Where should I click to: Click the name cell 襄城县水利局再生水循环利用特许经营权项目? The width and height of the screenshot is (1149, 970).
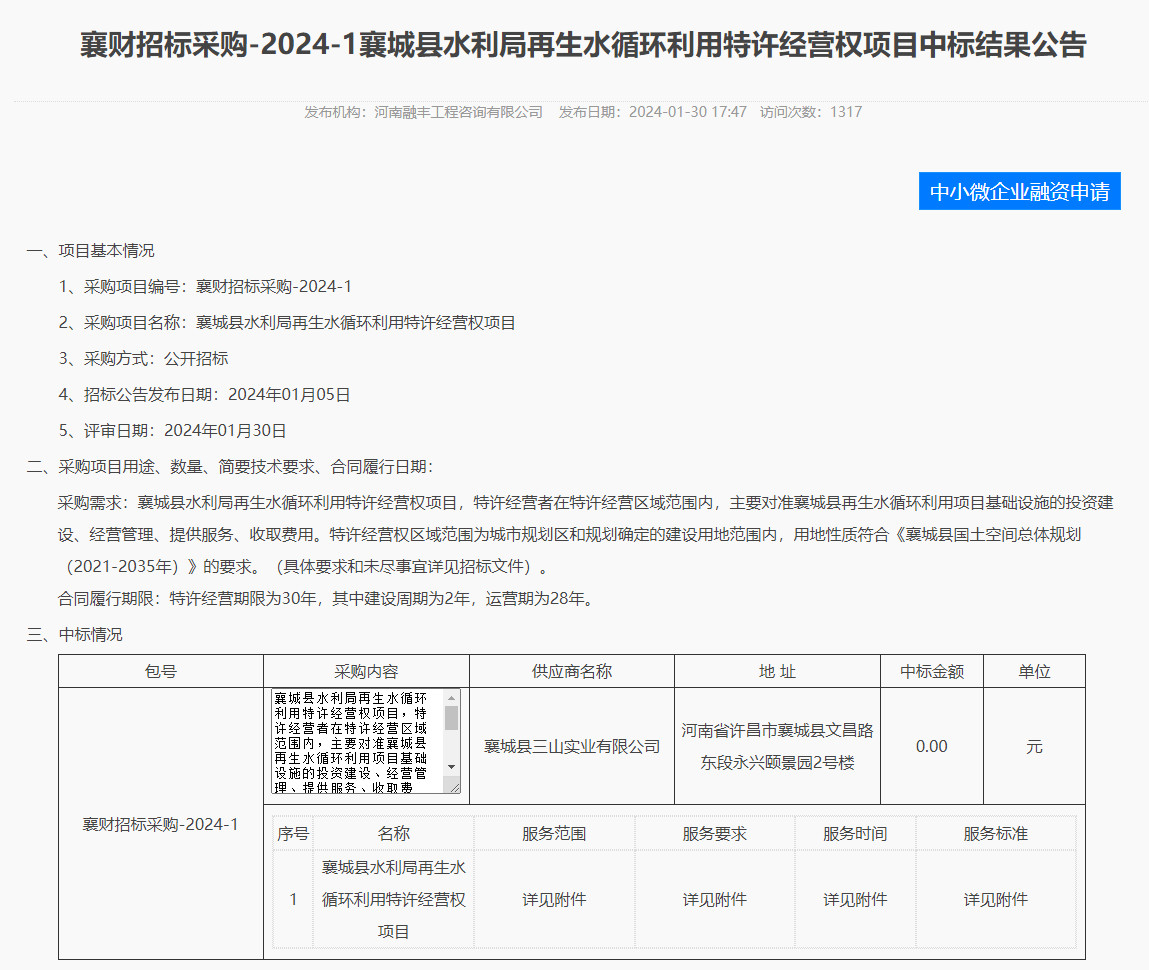coord(394,900)
